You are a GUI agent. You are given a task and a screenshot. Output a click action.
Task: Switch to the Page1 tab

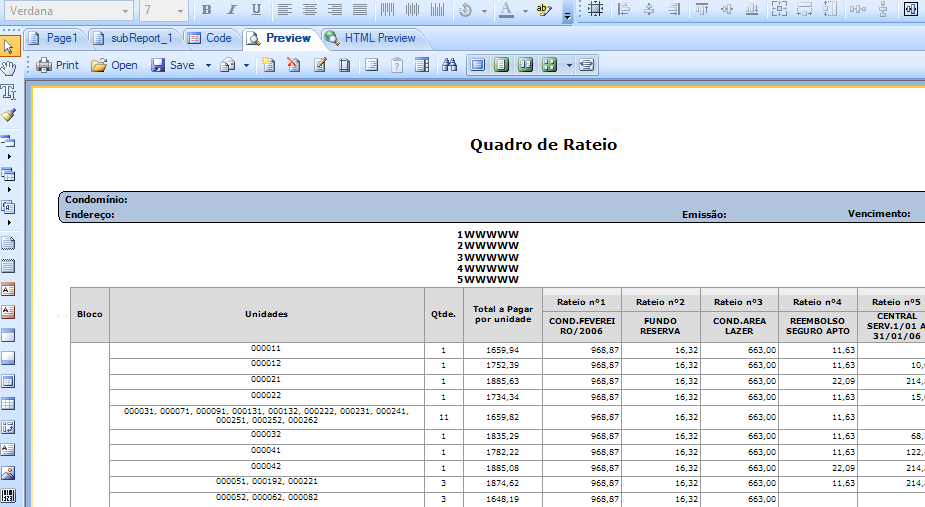(x=54, y=38)
